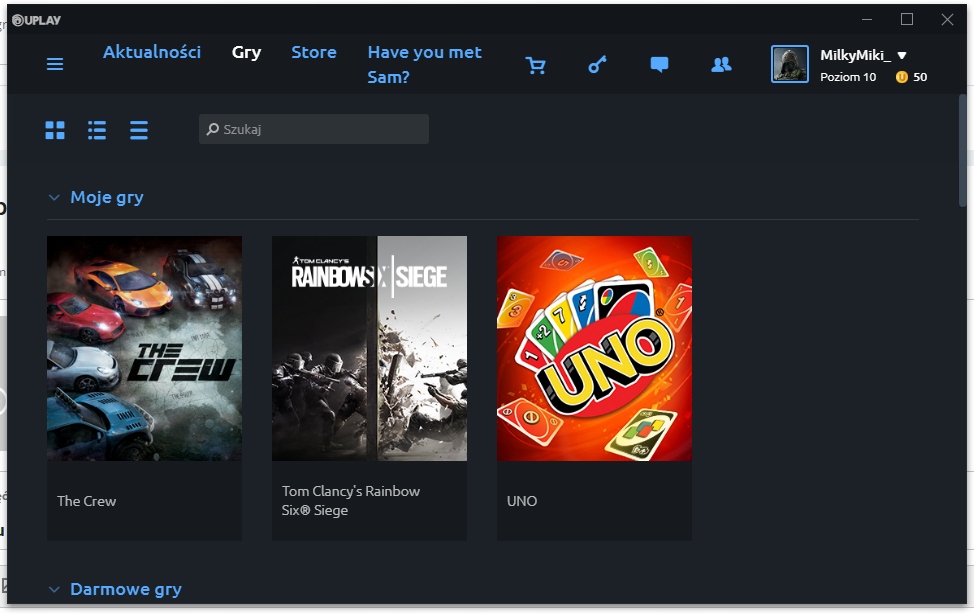Select the Gry tab
This screenshot has width=974, height=614.
tap(246, 52)
